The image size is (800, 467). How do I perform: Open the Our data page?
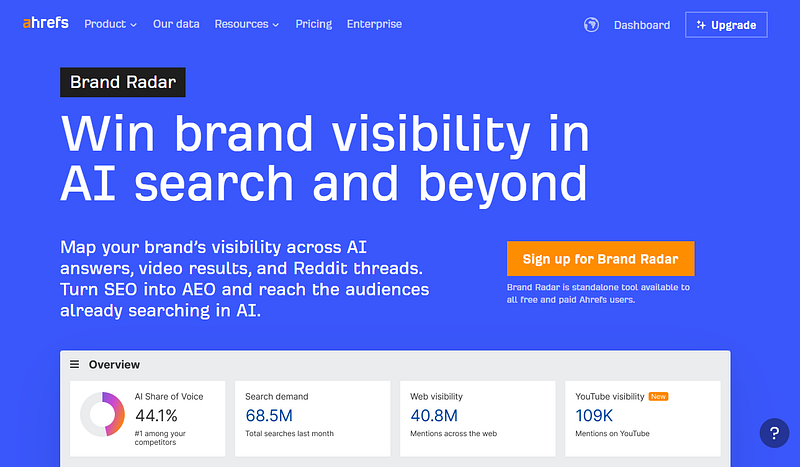tap(176, 24)
